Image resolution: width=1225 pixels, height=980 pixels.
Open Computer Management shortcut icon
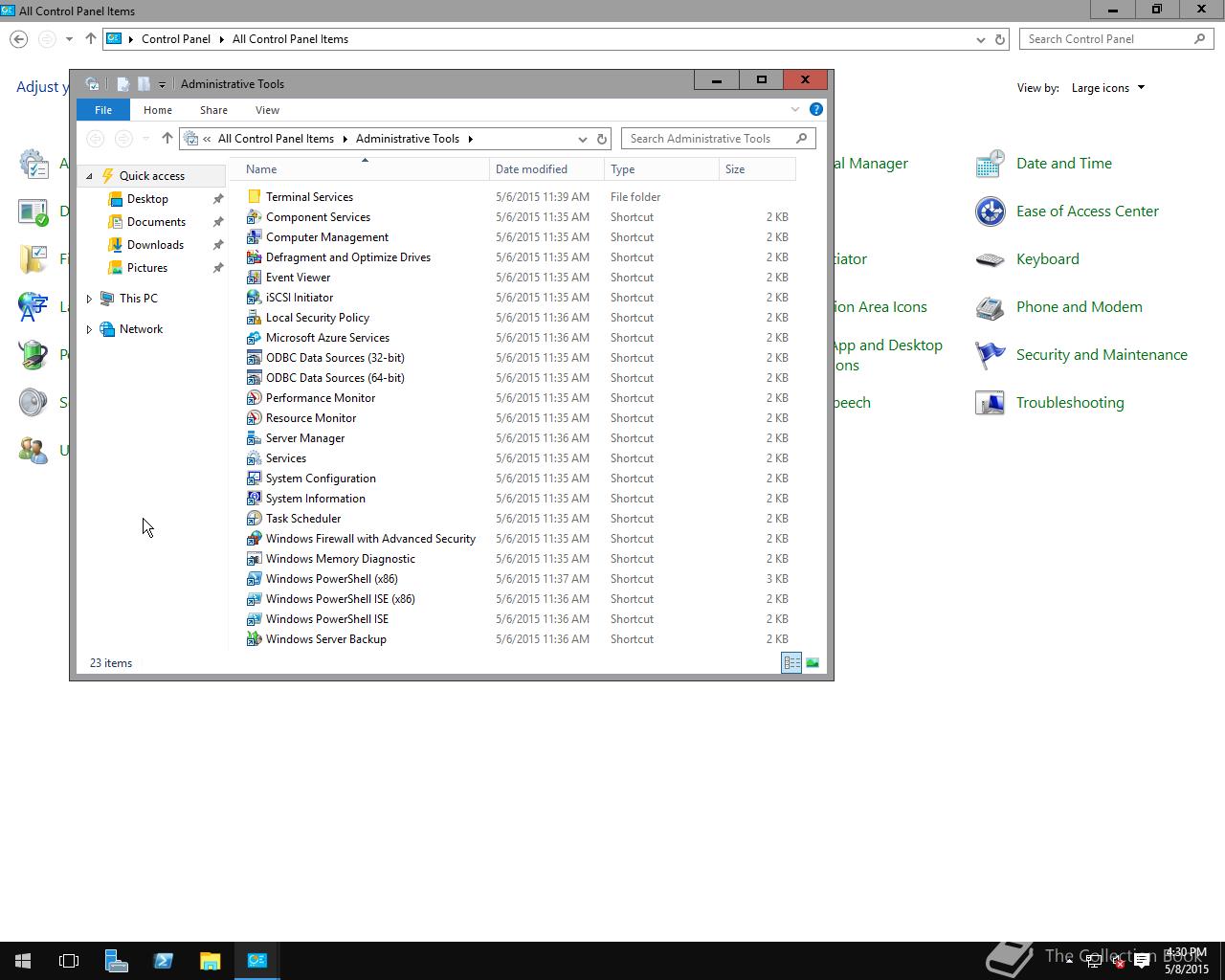[x=254, y=237]
